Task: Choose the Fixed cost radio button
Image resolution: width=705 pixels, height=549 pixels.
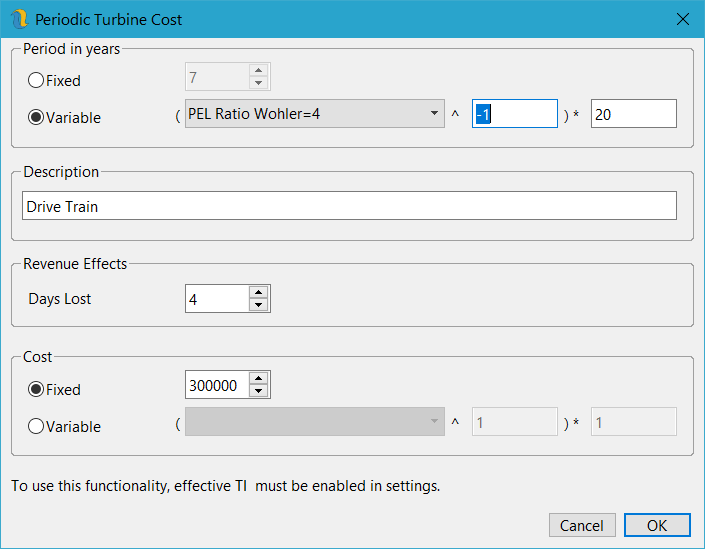Action: pos(37,389)
